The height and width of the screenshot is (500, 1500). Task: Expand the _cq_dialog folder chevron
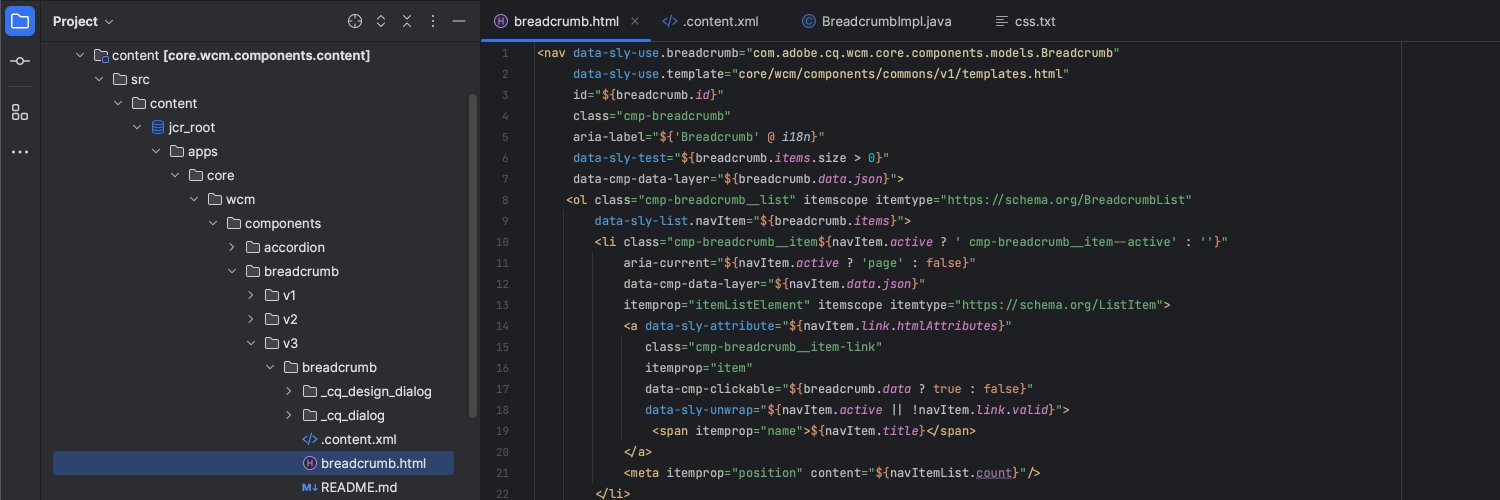289,415
